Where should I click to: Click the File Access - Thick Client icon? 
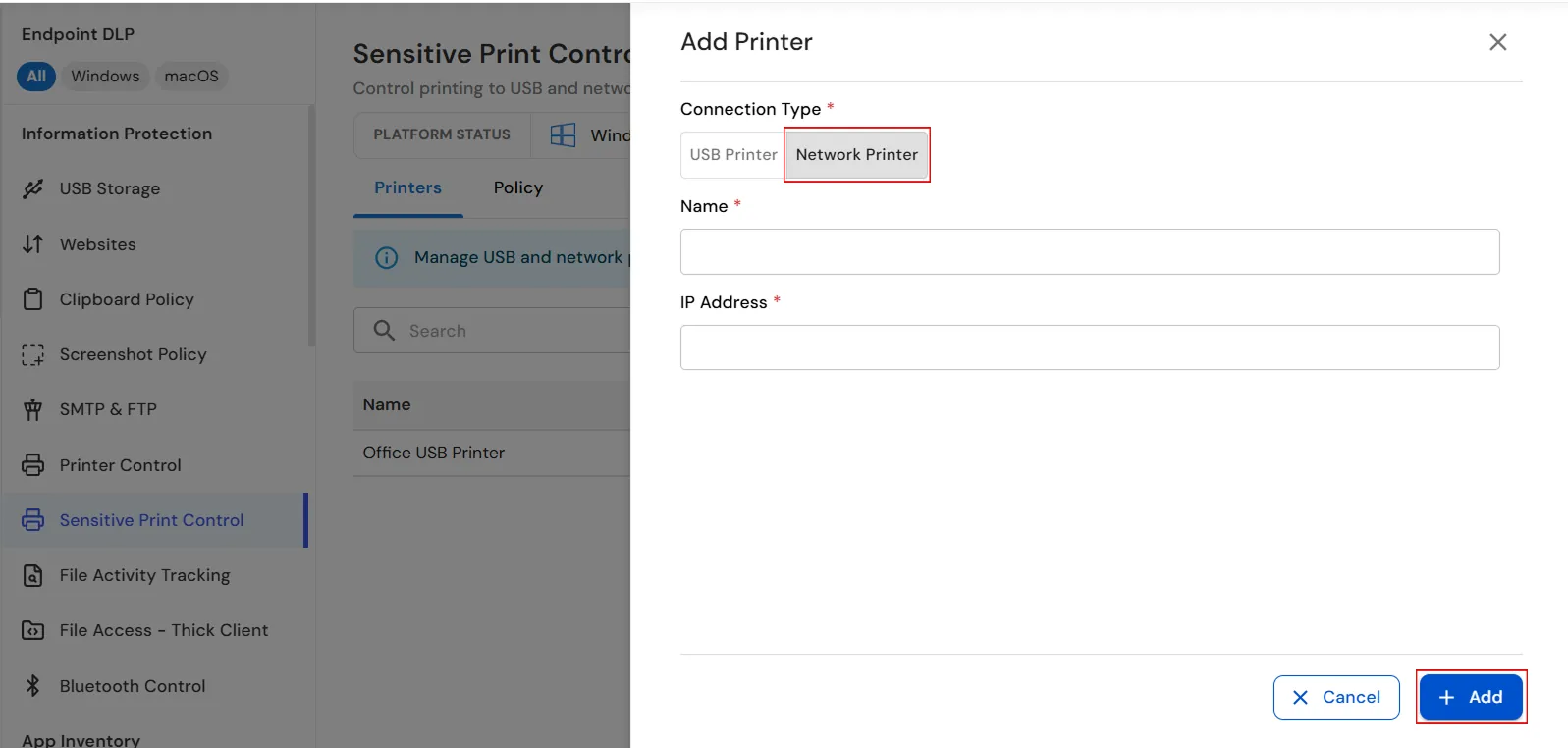point(32,630)
